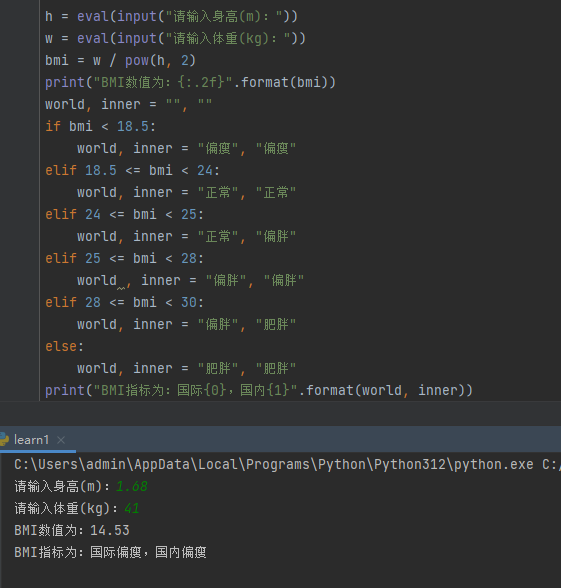Click the console input value 41
The width and height of the screenshot is (561, 588).
(132, 508)
